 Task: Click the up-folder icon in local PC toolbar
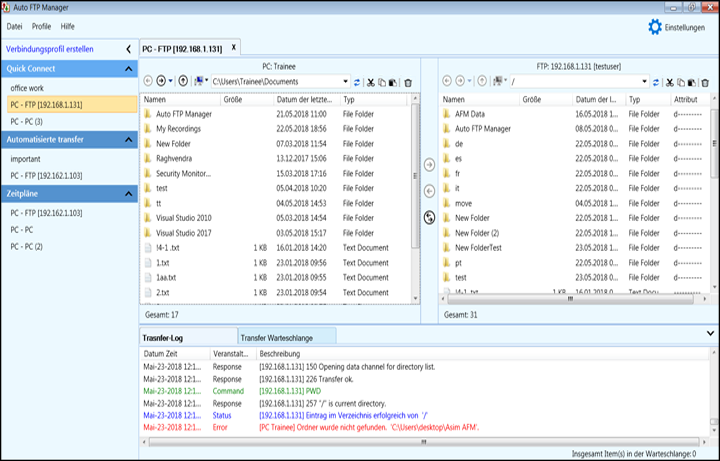(186, 81)
